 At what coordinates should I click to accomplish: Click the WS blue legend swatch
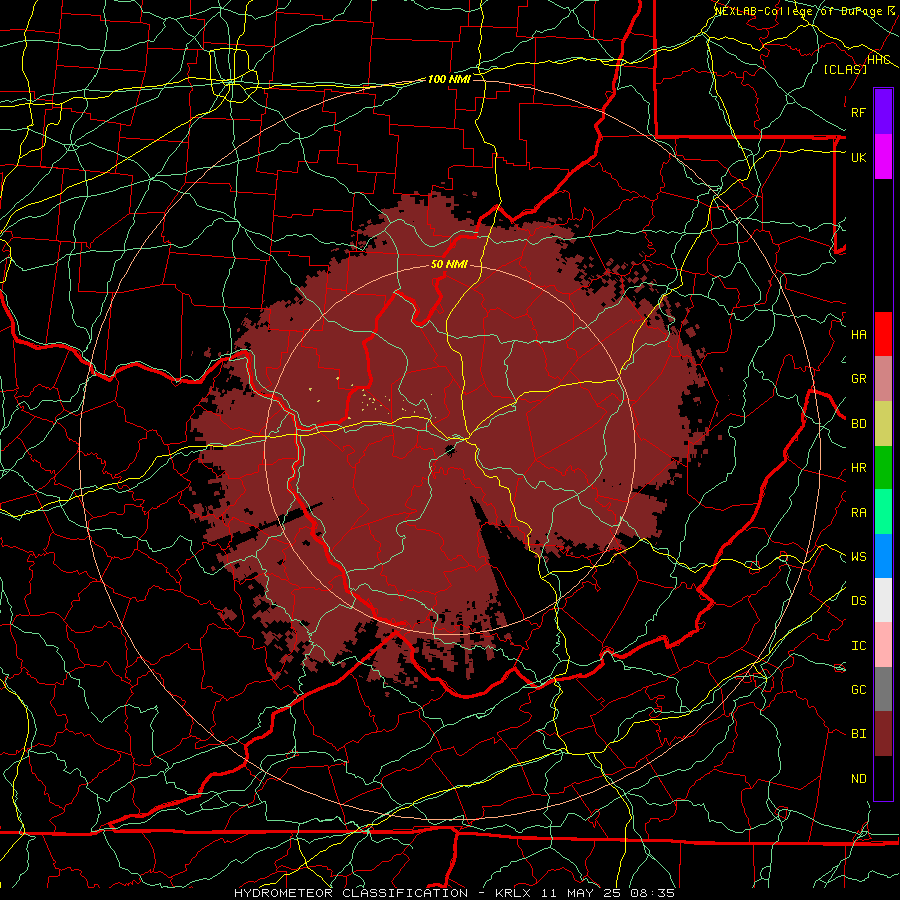pyautogui.click(x=883, y=556)
